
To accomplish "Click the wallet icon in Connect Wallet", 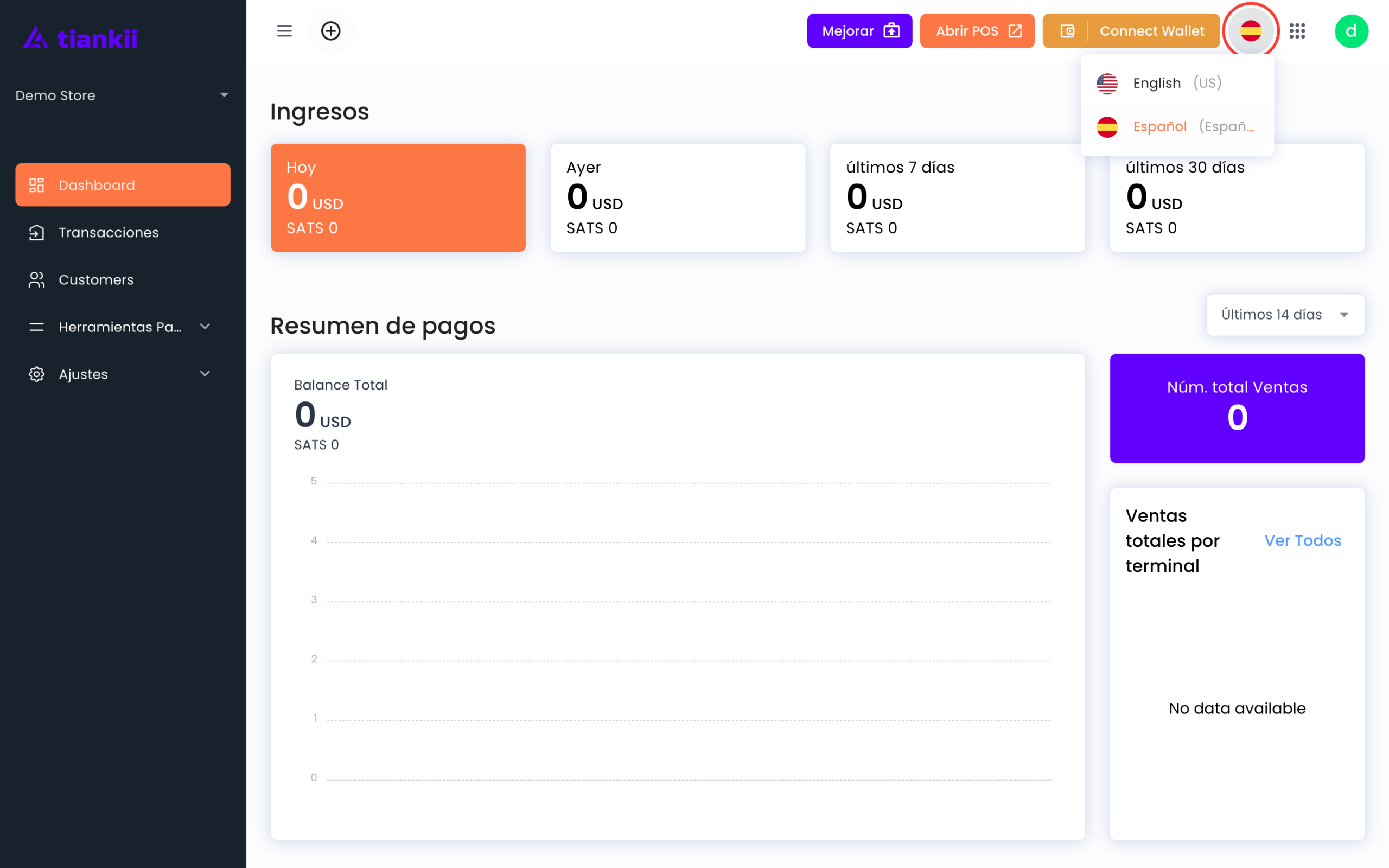I will click(x=1067, y=31).
